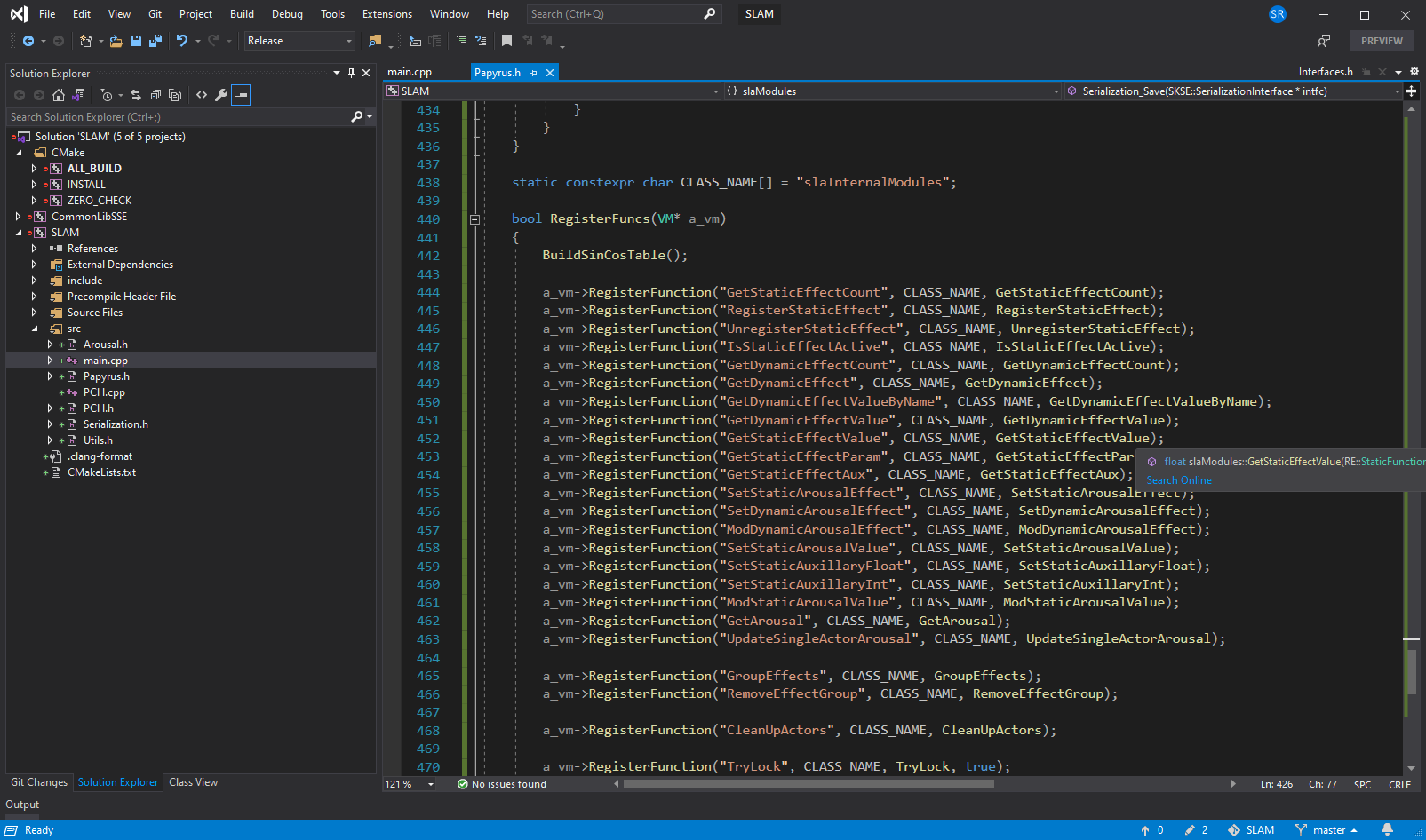Click the split editor window icon
This screenshot has width=1426, height=840.
pyautogui.click(x=1412, y=91)
